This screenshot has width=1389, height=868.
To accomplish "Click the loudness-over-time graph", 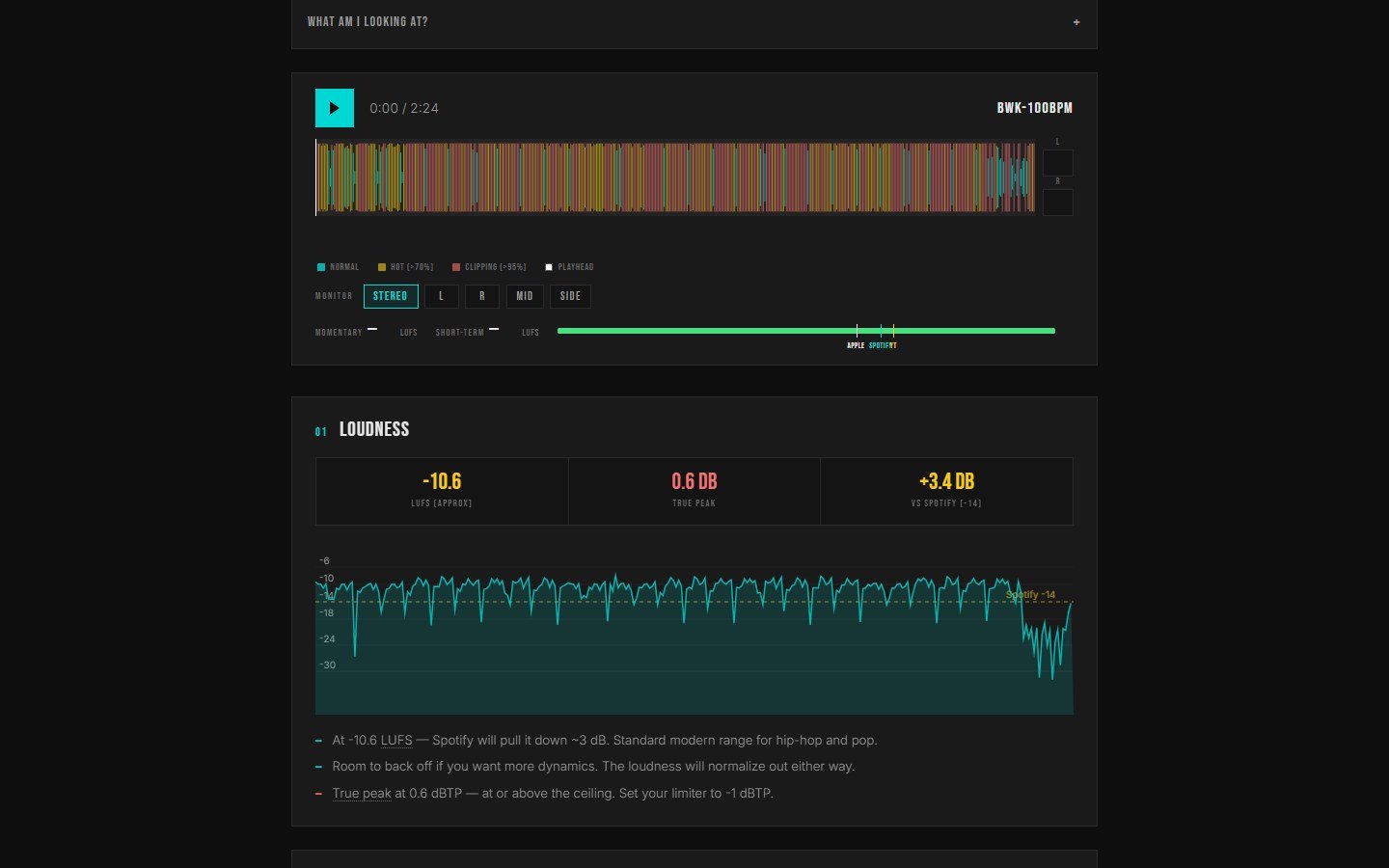I will pos(694,633).
